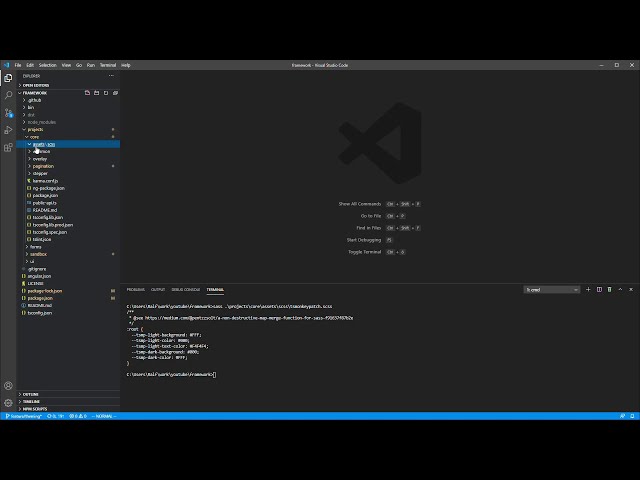The height and width of the screenshot is (480, 640).
Task: Maximize panel with up chevron icon
Action: [620, 289]
